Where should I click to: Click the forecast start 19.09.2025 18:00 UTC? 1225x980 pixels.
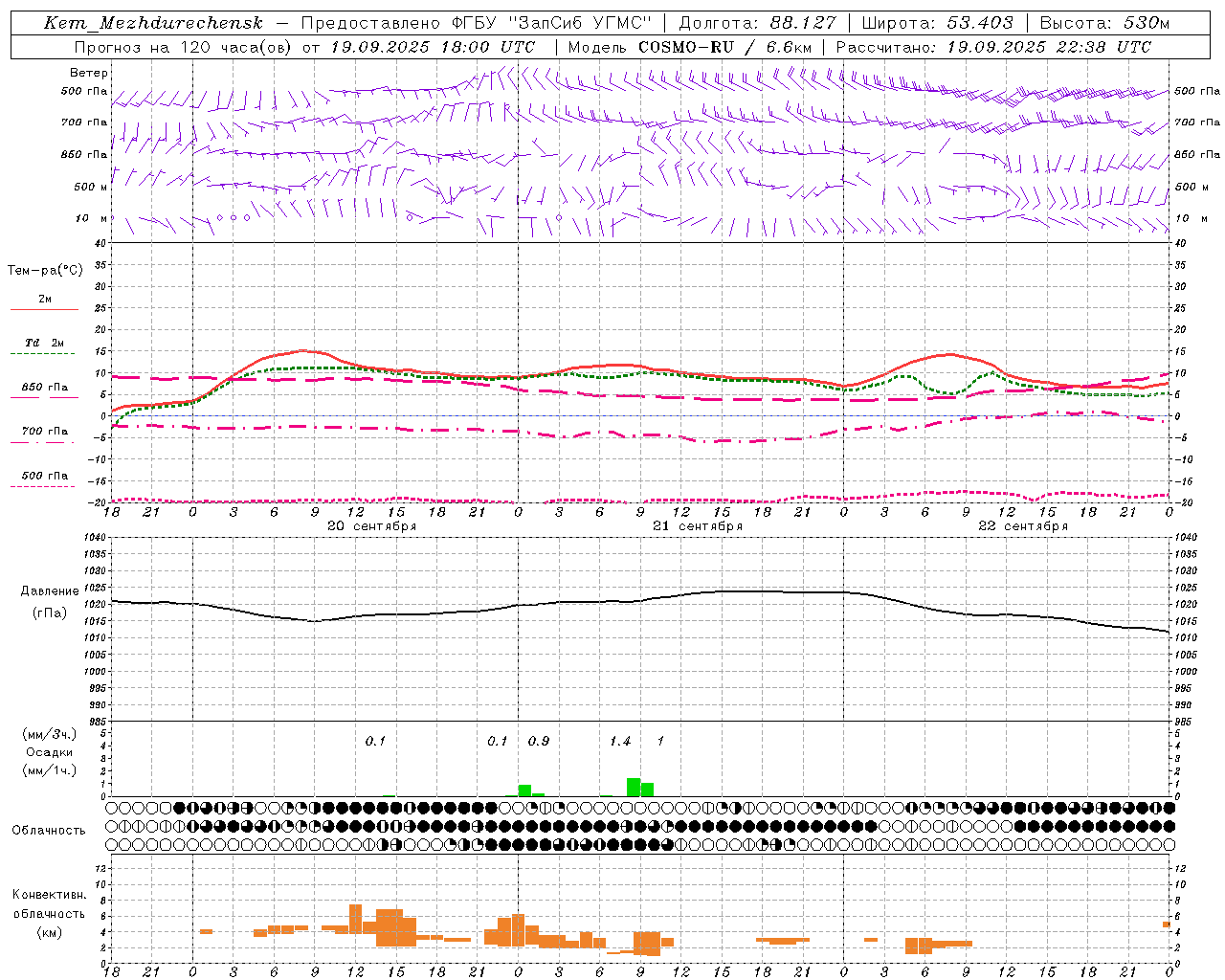[433, 47]
